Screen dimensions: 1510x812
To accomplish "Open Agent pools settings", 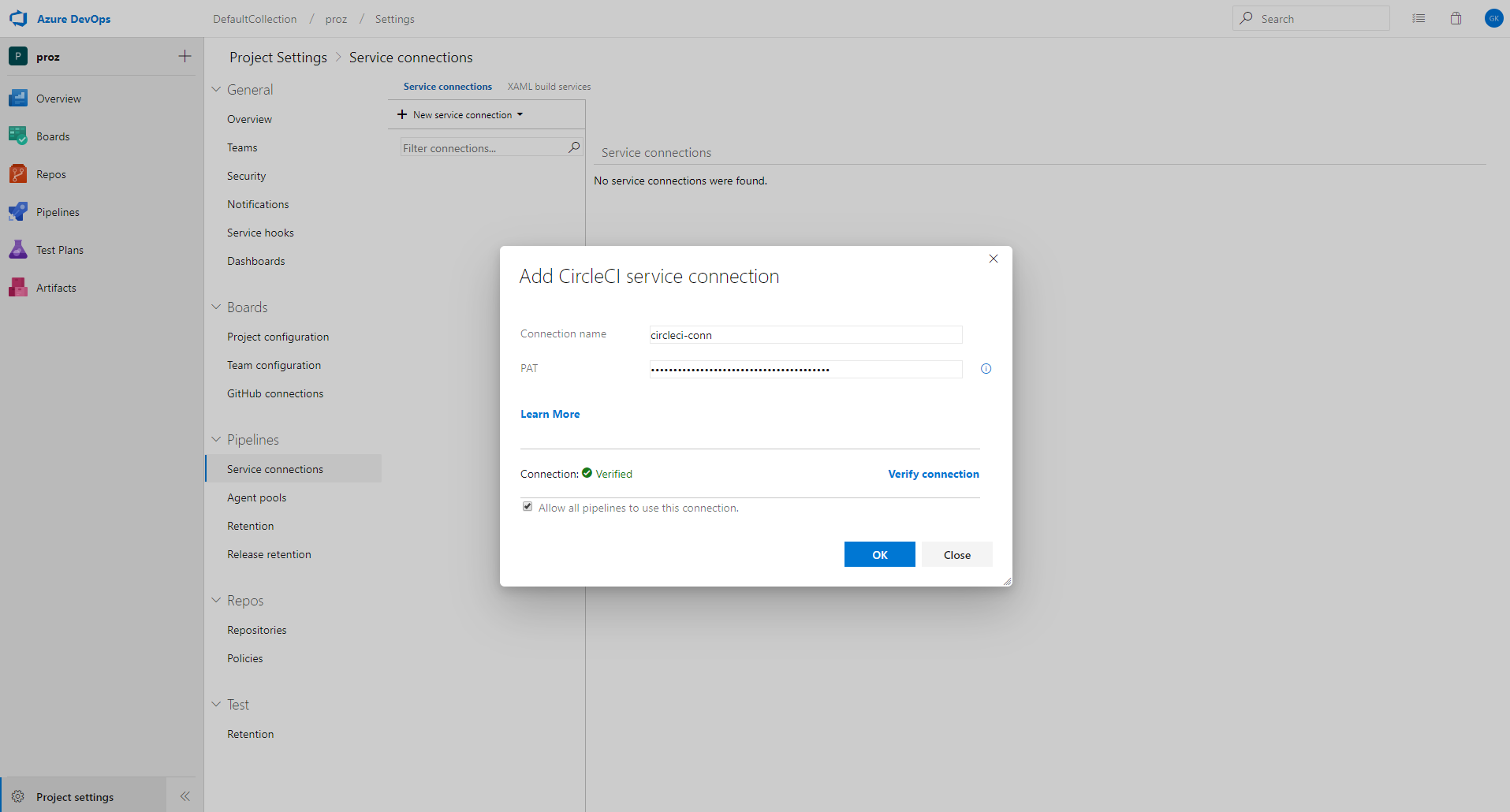I will click(256, 497).
